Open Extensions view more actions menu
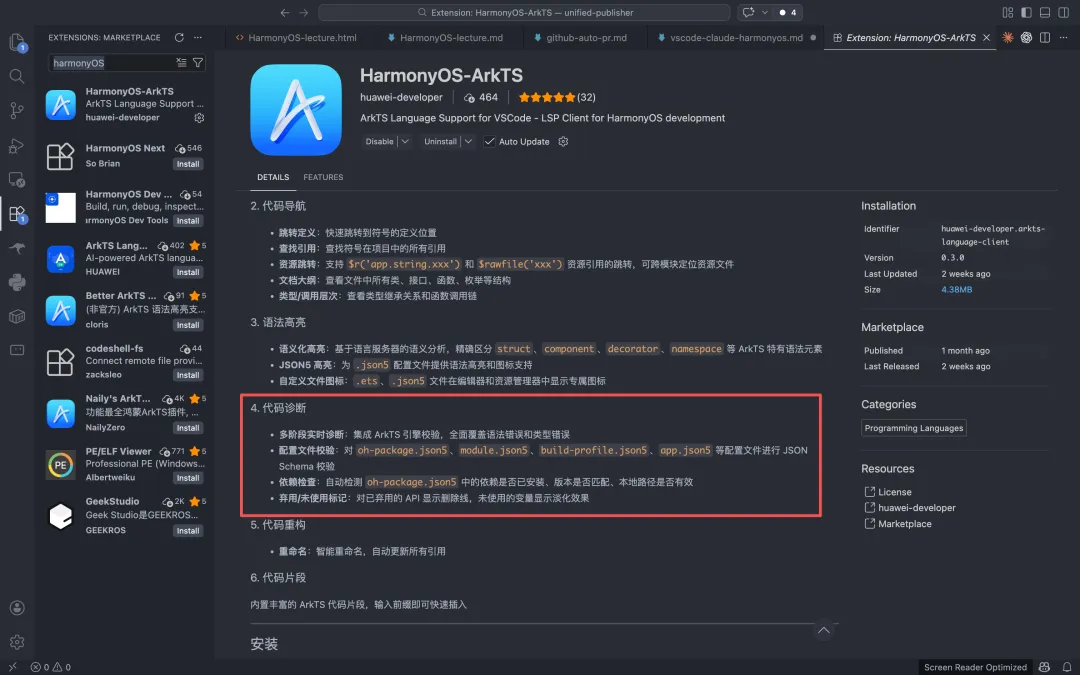The image size is (1080, 675). point(198,37)
